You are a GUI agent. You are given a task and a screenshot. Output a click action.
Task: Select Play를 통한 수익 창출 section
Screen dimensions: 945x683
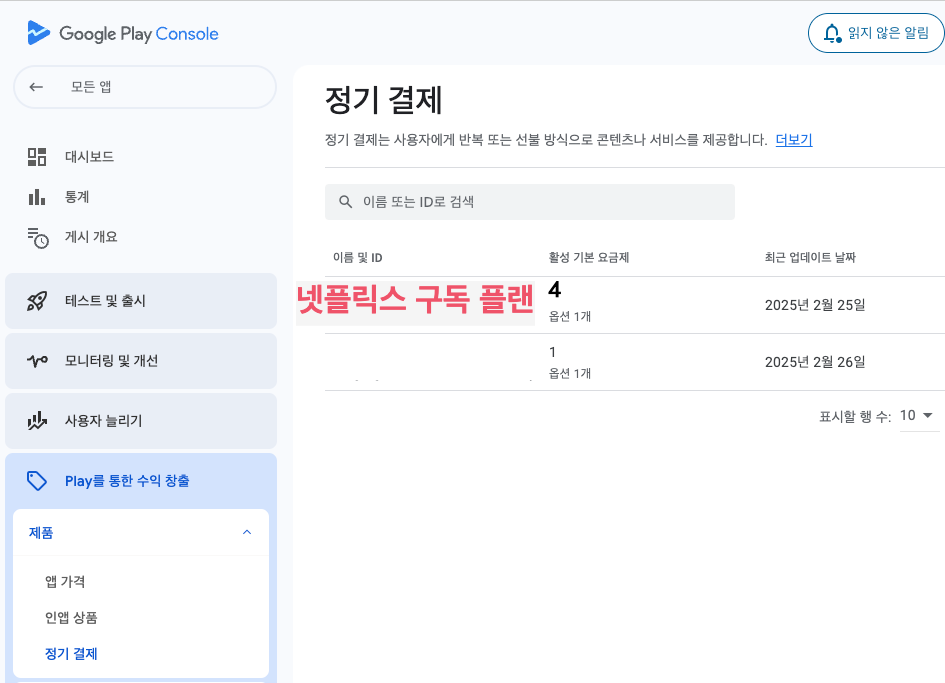click(x=141, y=481)
